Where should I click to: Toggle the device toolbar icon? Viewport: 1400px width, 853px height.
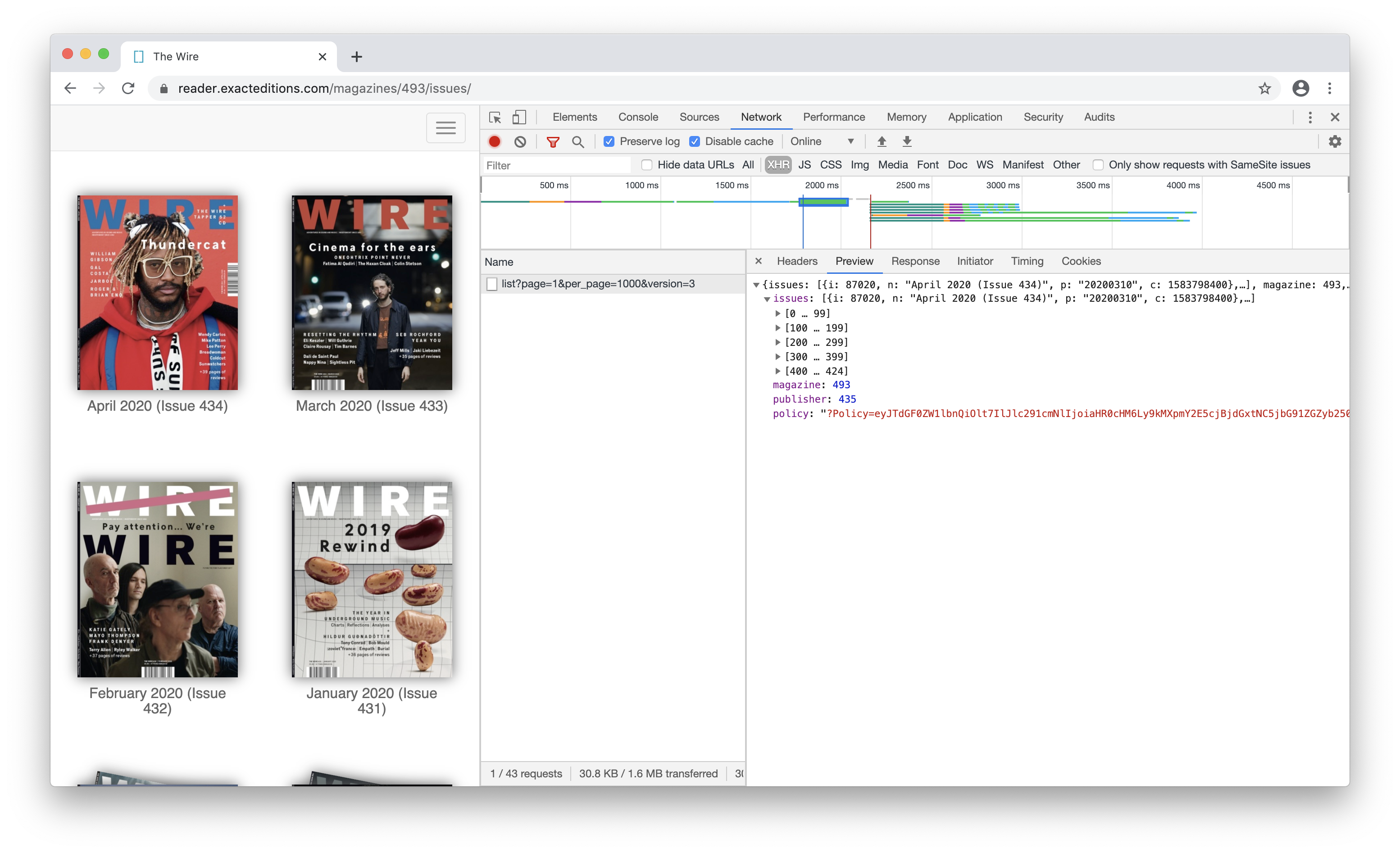pyautogui.click(x=519, y=117)
